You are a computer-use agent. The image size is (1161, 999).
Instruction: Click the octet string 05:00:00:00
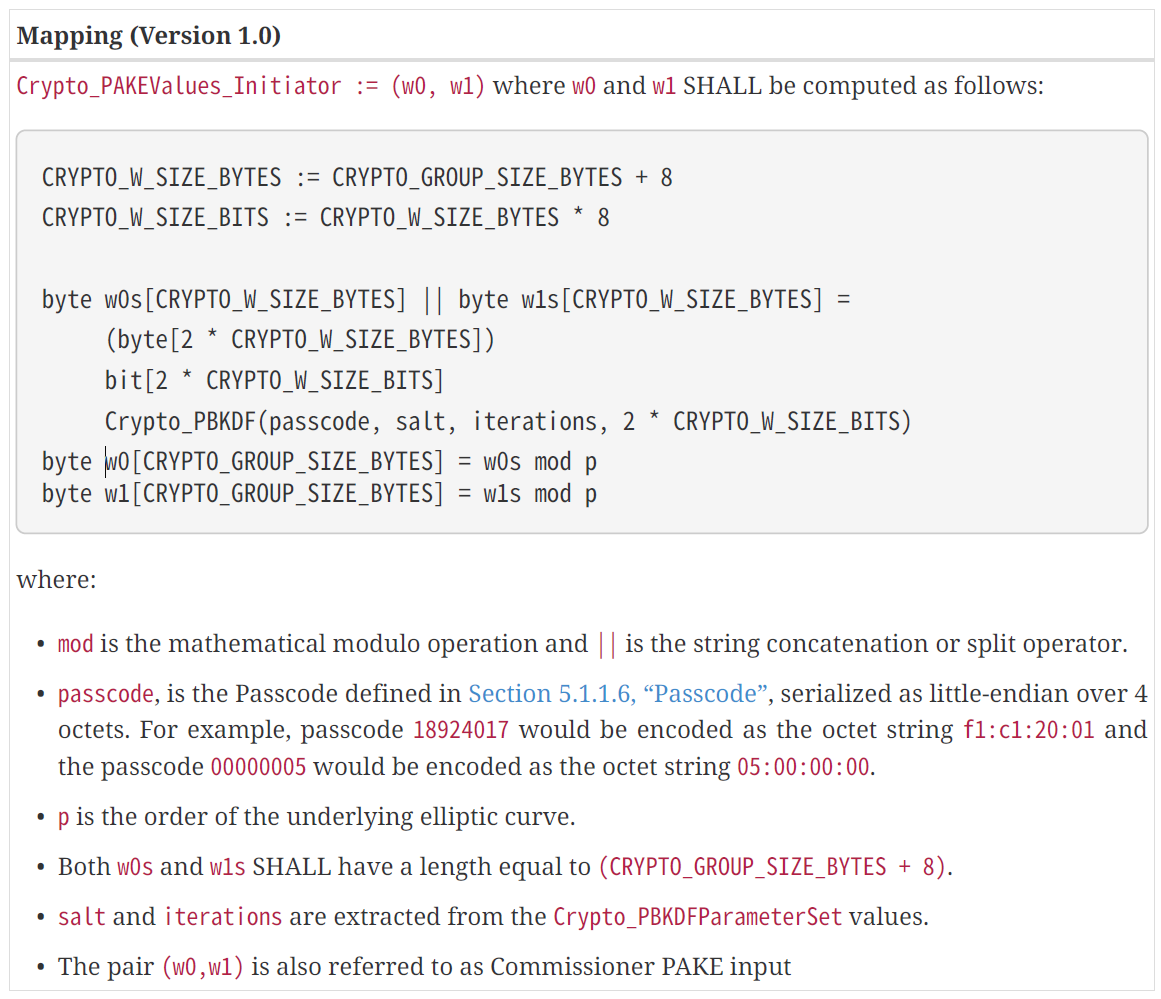[803, 768]
